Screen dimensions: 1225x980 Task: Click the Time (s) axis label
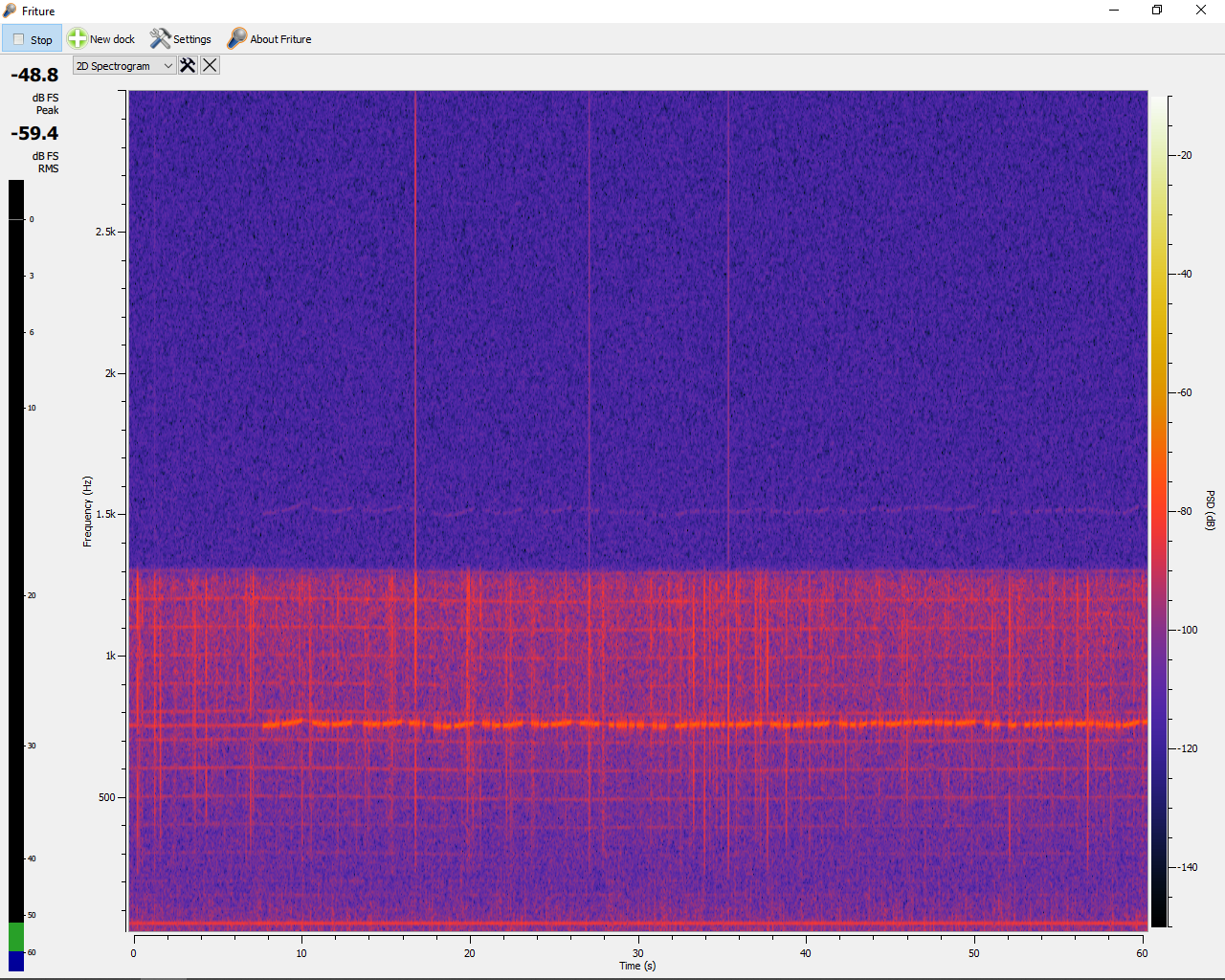click(x=637, y=966)
